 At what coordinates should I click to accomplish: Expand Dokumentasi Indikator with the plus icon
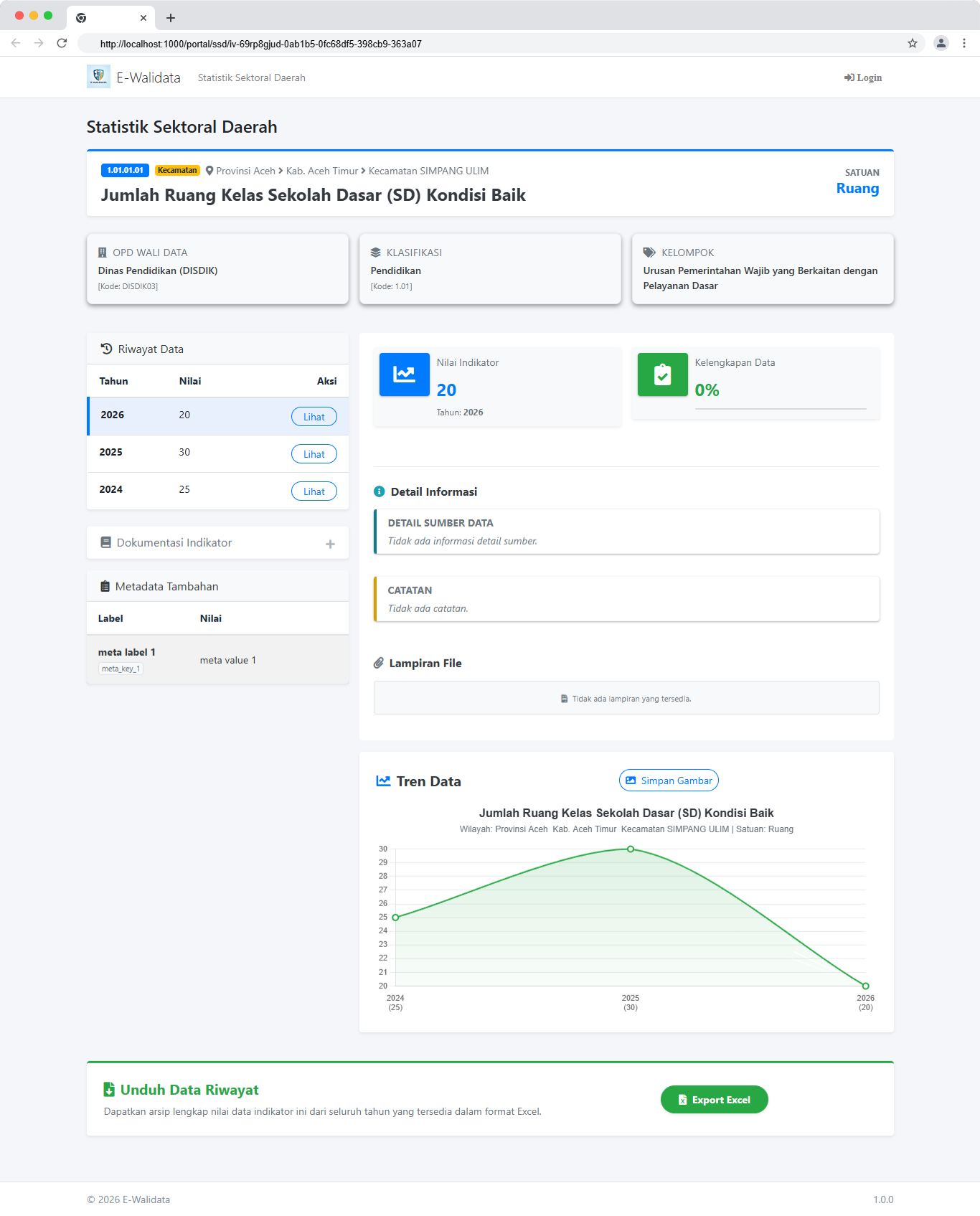point(330,544)
